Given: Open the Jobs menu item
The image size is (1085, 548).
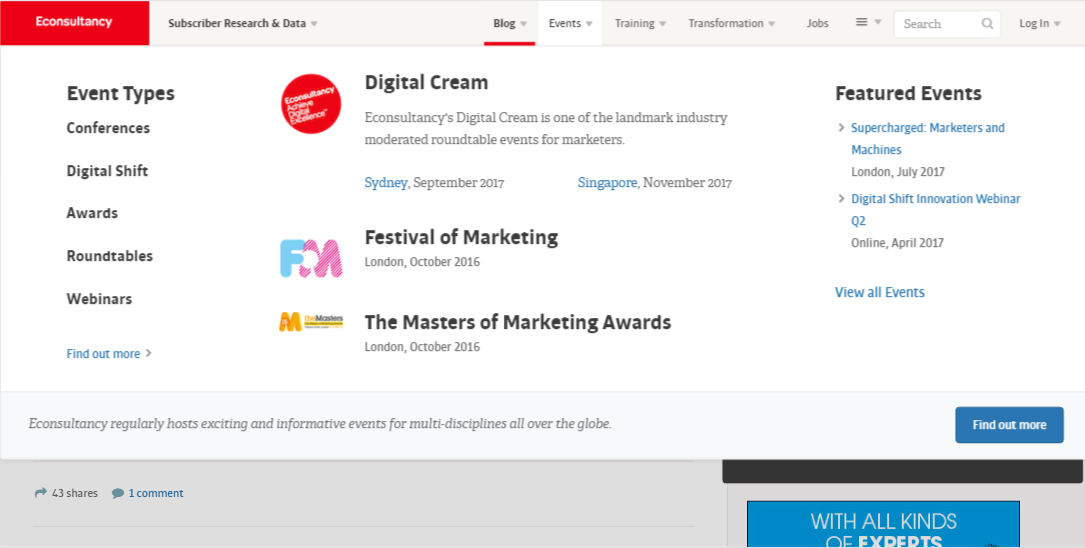Looking at the screenshot, I should (817, 24).
